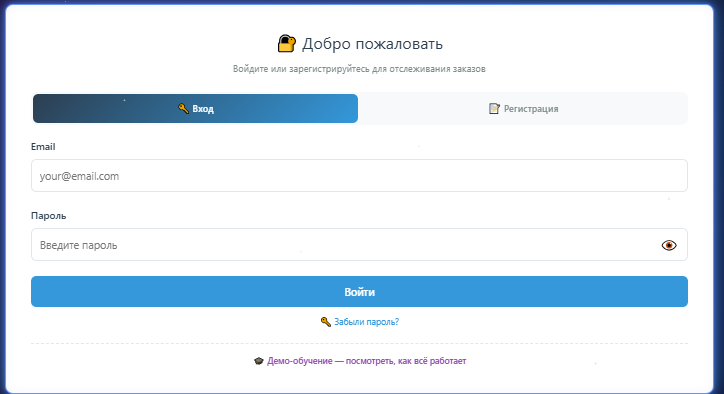Open the Забыли пароль? link
Viewport: 724px width, 394px height.
tap(366, 322)
